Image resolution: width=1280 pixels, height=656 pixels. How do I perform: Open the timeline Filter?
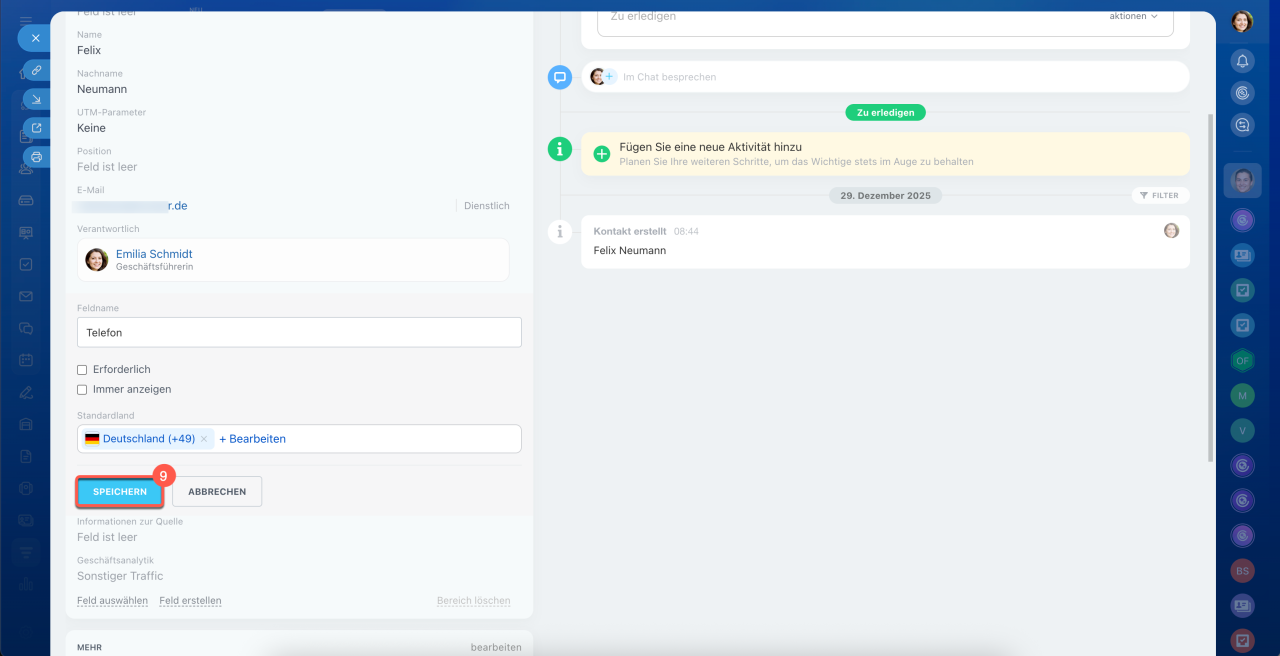tap(1159, 196)
